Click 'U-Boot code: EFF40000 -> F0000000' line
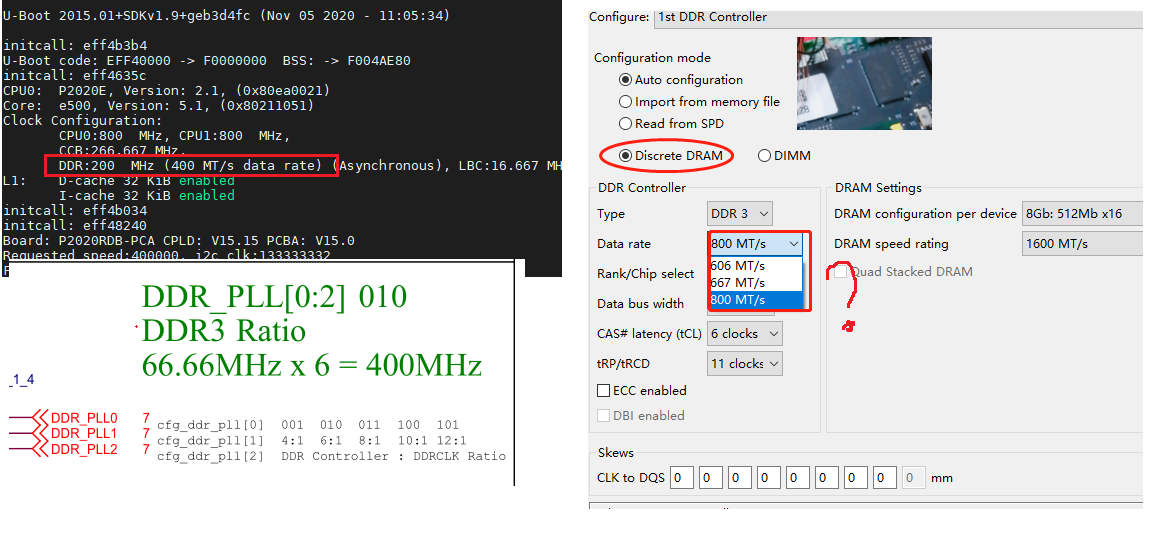This screenshot has width=1160, height=534. (x=206, y=61)
